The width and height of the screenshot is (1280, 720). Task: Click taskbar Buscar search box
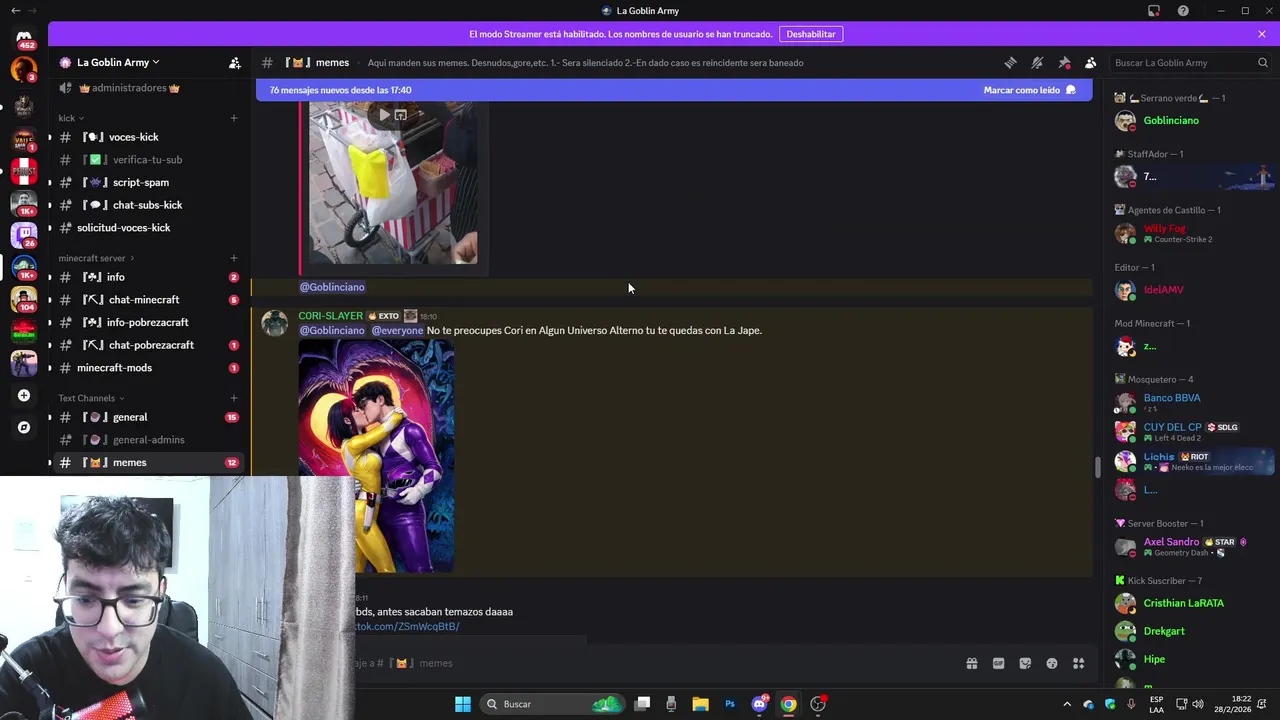click(x=552, y=704)
